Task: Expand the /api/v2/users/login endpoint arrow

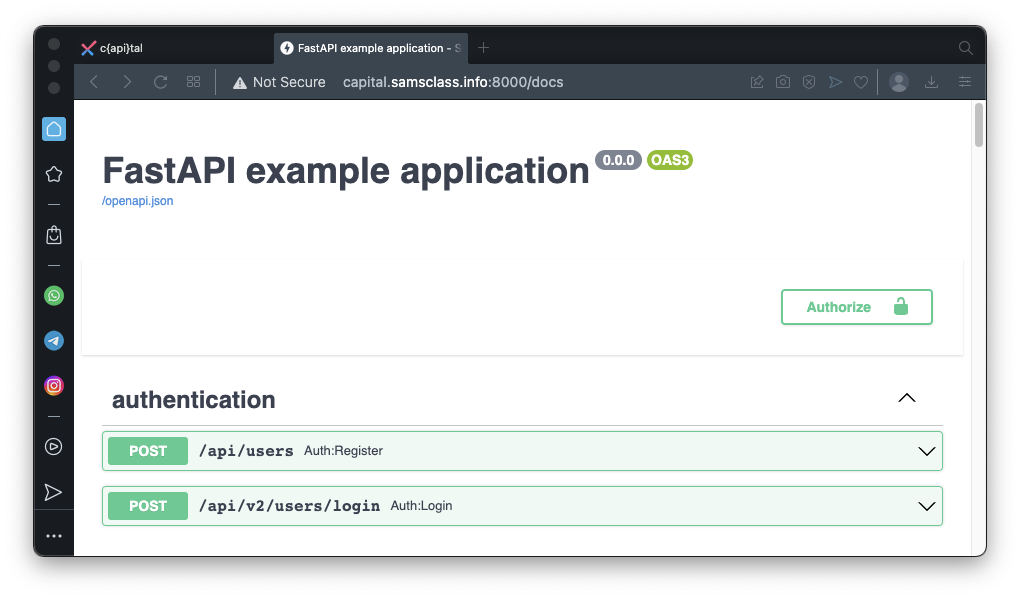Action: (x=926, y=506)
